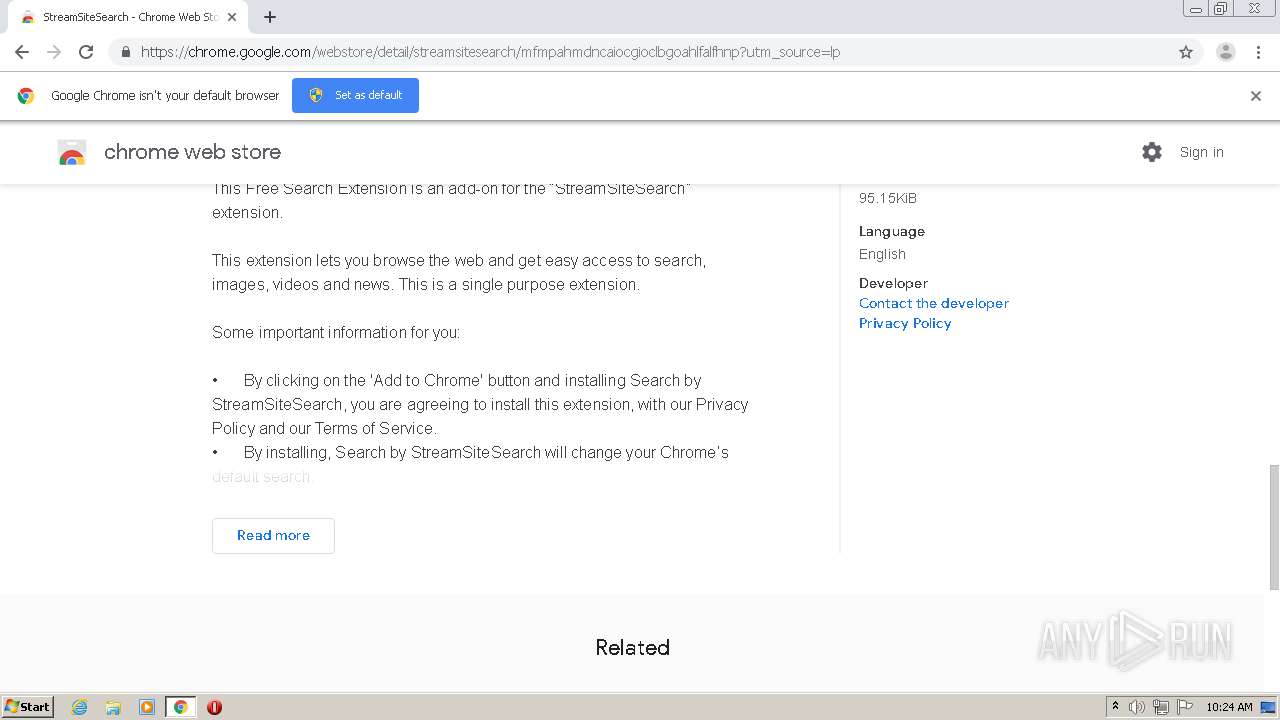This screenshot has width=1280, height=720.
Task: Click the Related section heading
Action: coord(632,647)
